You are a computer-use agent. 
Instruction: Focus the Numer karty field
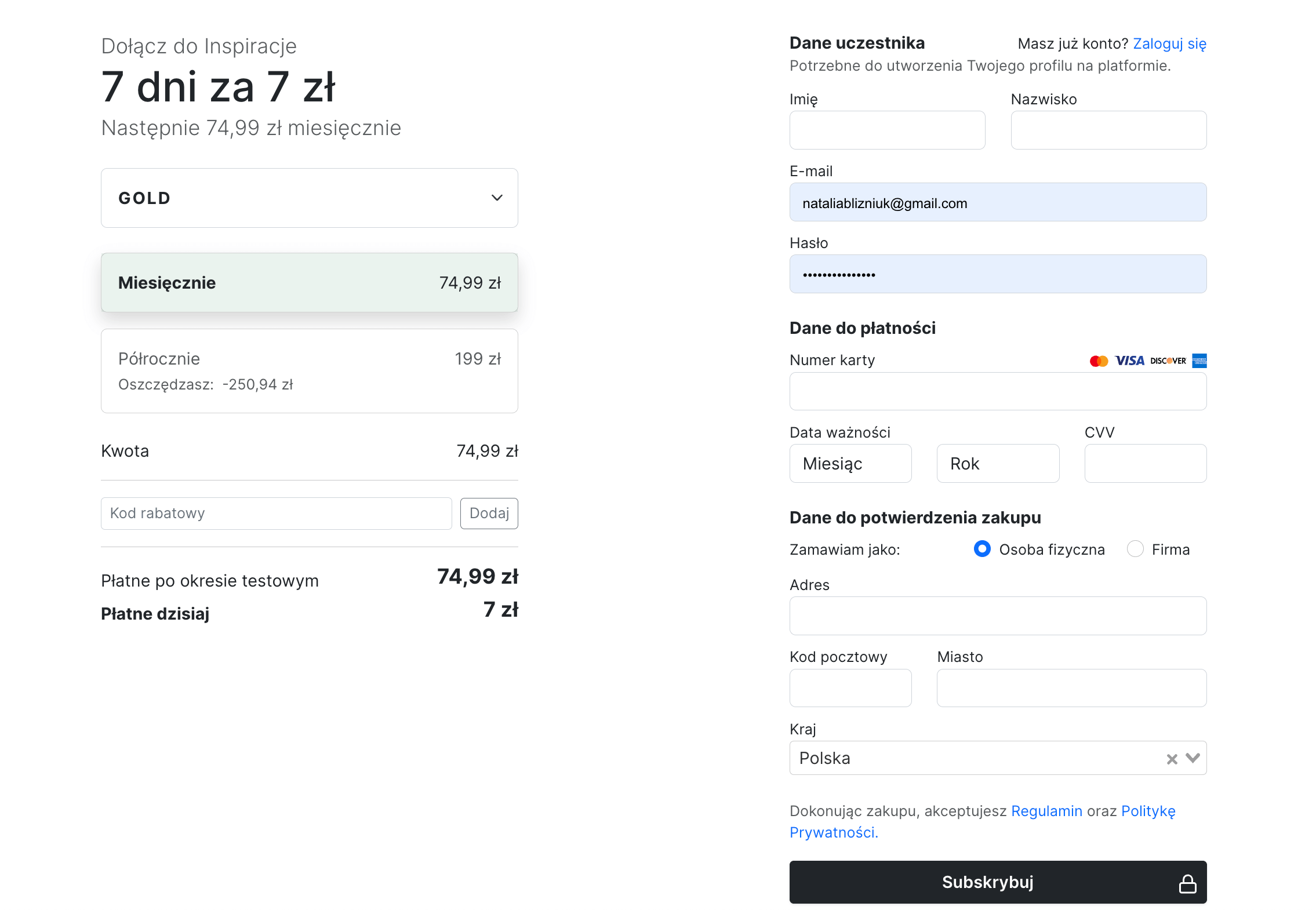coord(997,392)
